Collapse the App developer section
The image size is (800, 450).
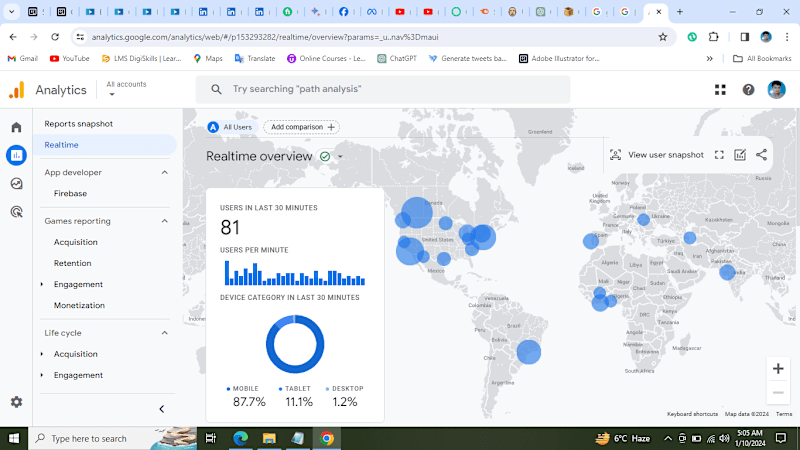pos(164,172)
